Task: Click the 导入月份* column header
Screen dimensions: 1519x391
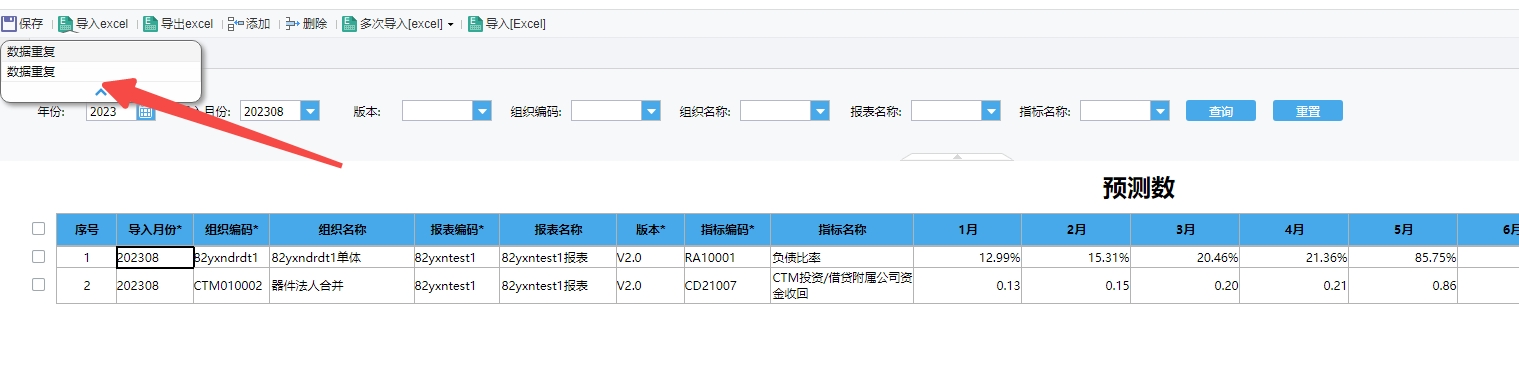Action: [x=154, y=230]
